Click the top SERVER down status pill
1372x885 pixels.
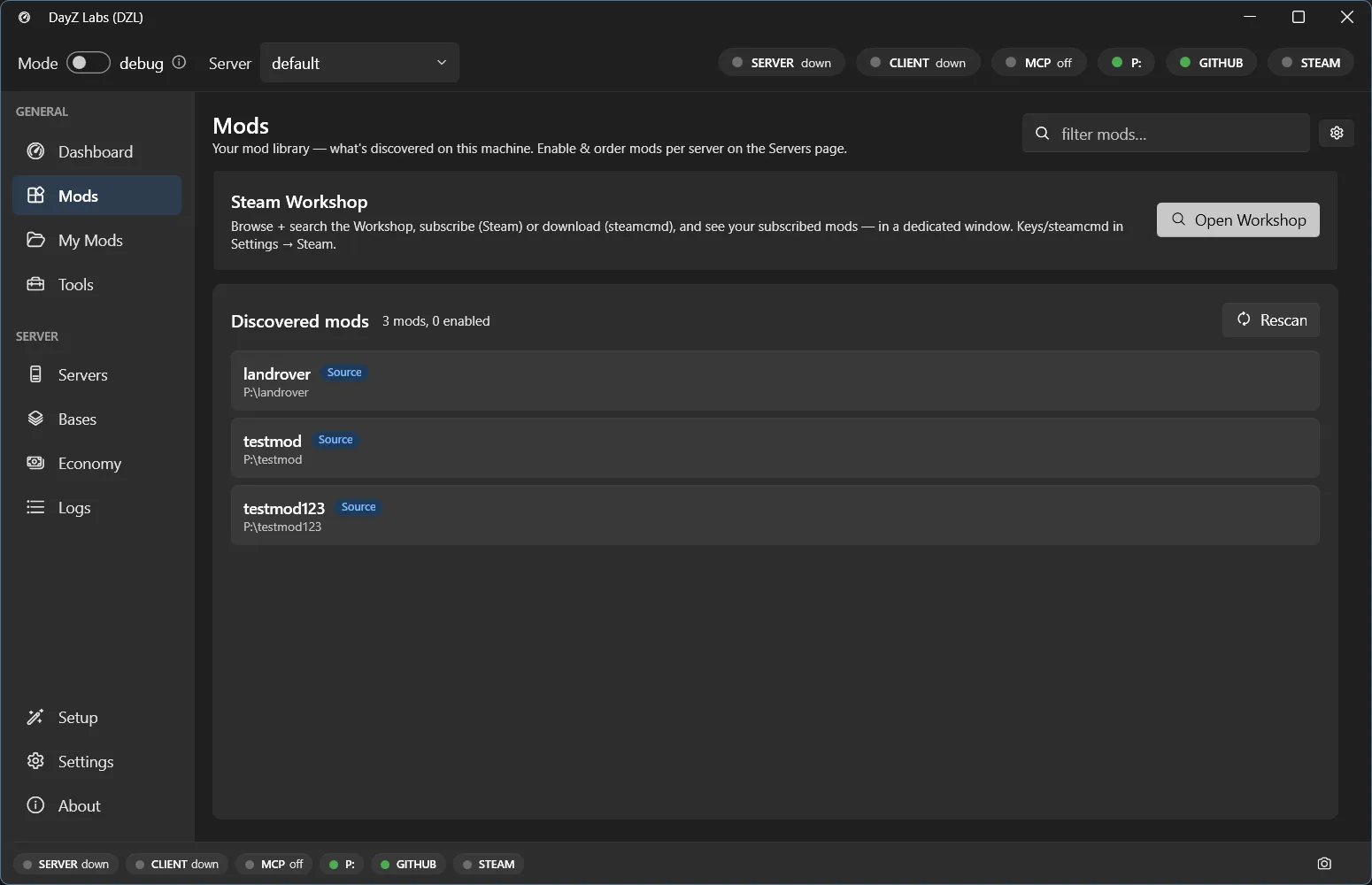782,63
